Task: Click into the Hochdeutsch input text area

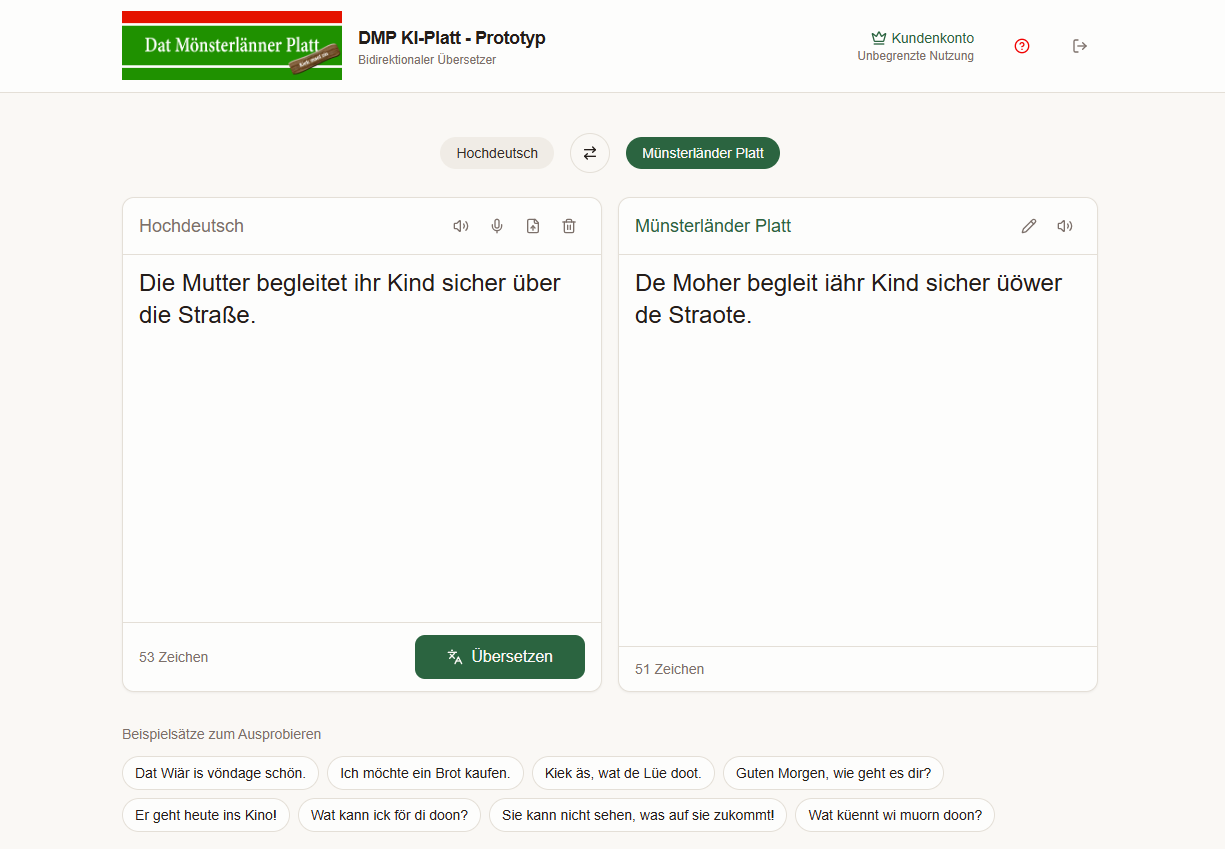Action: (362, 438)
